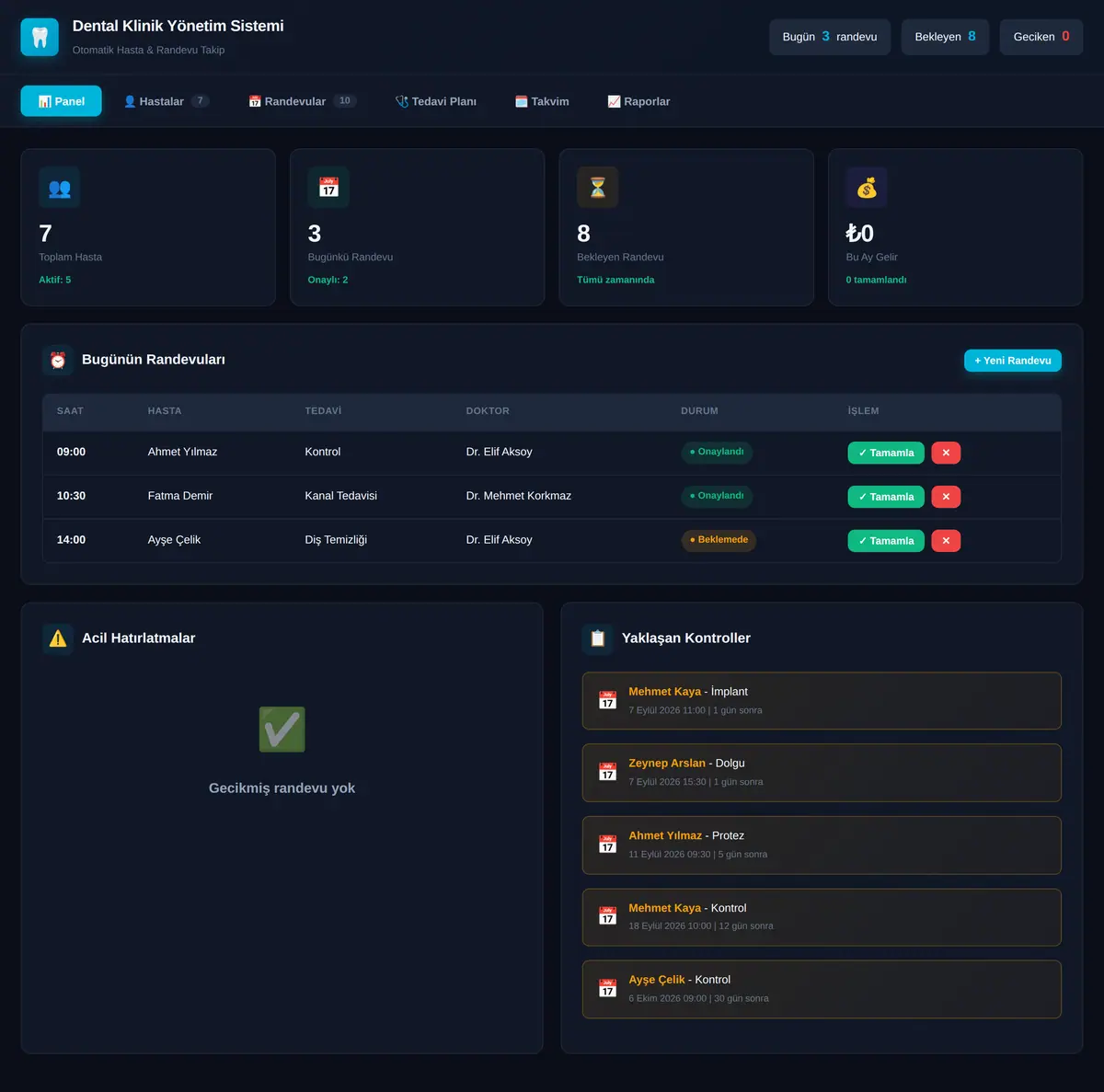
Task: Click calendar icon on Ahmet Yılmaz Protez card
Action: [607, 845]
